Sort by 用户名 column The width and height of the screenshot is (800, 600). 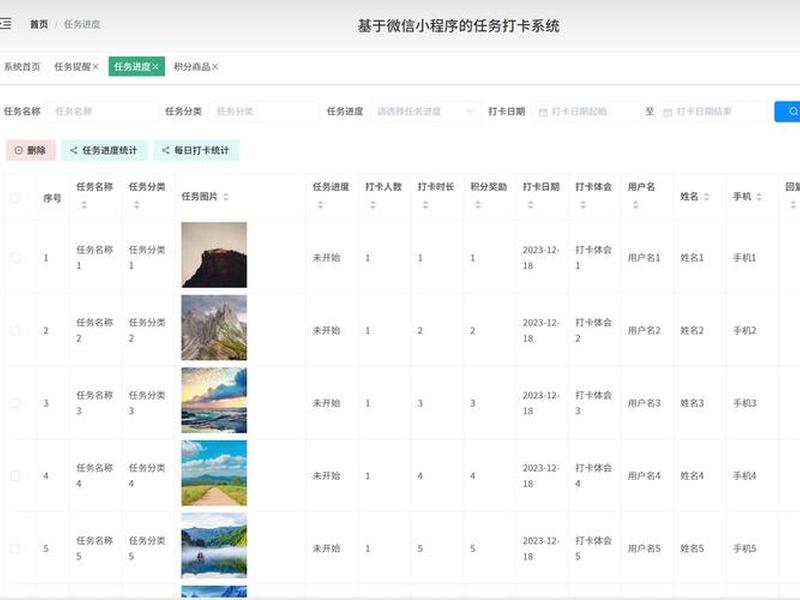[x=635, y=205]
